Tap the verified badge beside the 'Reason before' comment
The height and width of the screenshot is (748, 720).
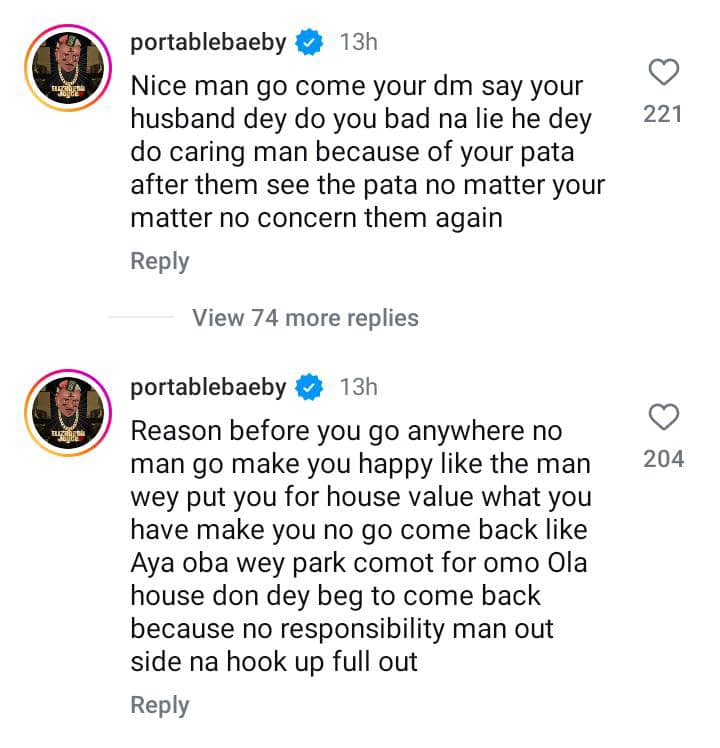310,387
